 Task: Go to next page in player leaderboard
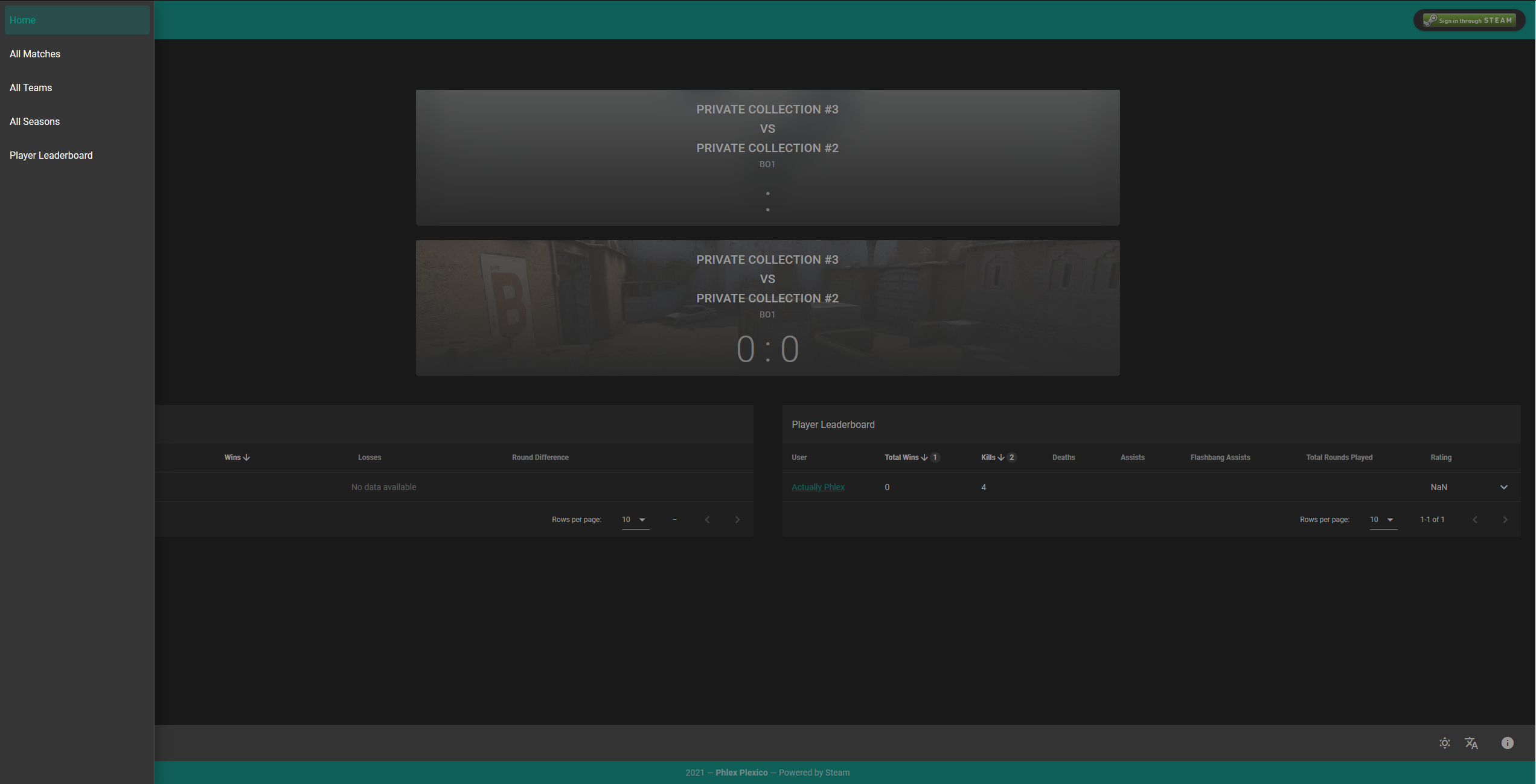1505,520
